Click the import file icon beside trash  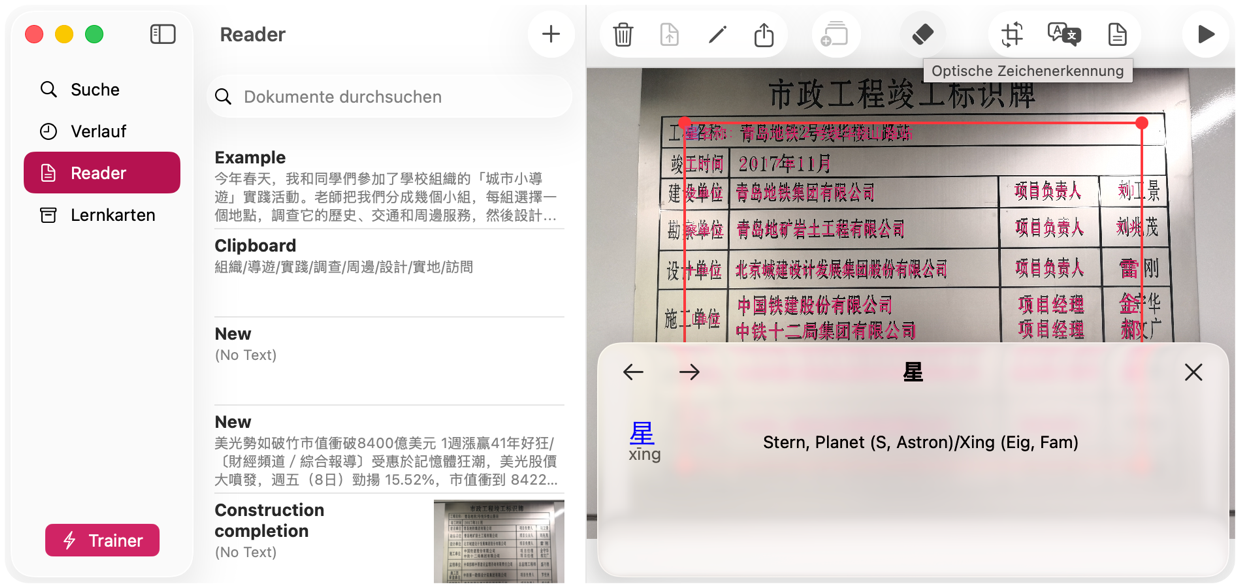(x=670, y=35)
